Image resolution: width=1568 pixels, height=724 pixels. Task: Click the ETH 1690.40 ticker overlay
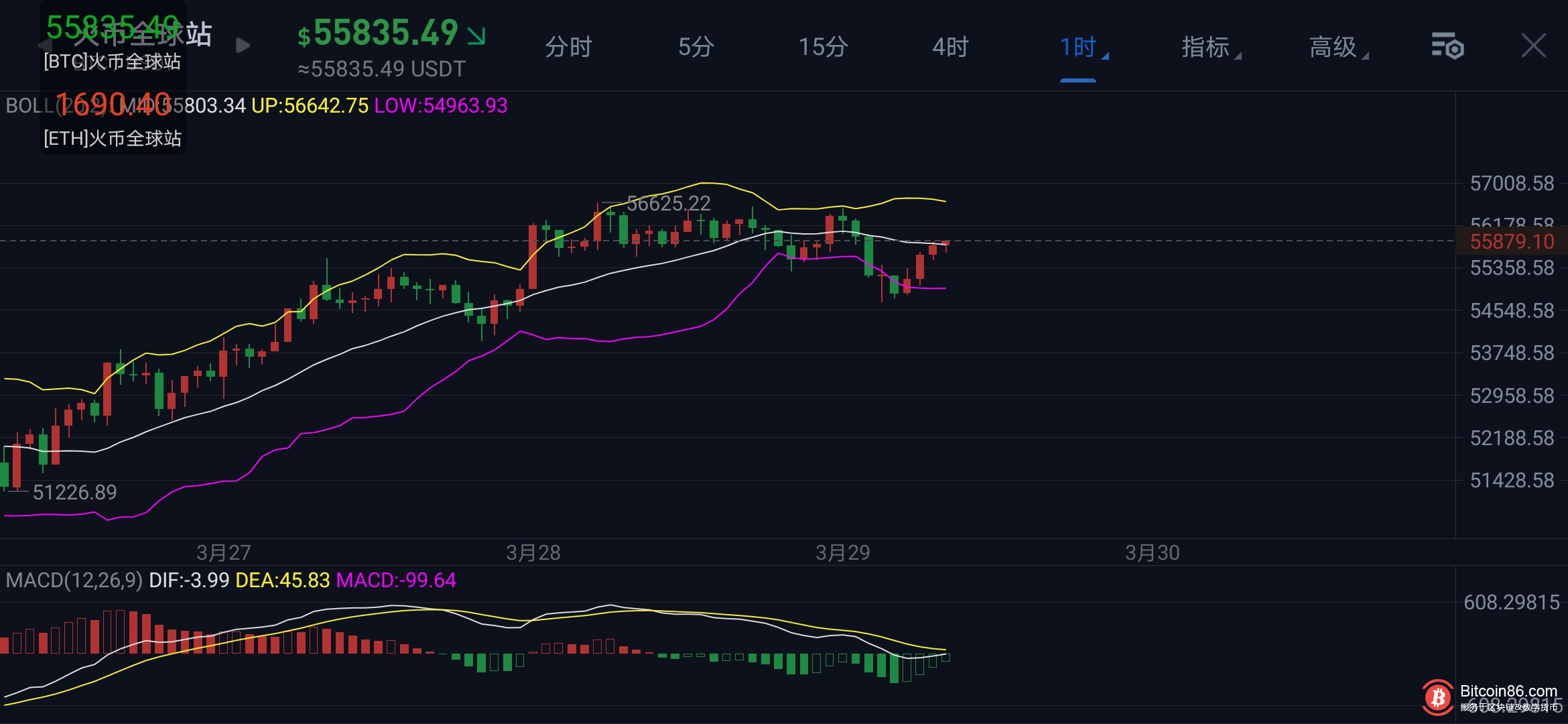click(x=112, y=121)
